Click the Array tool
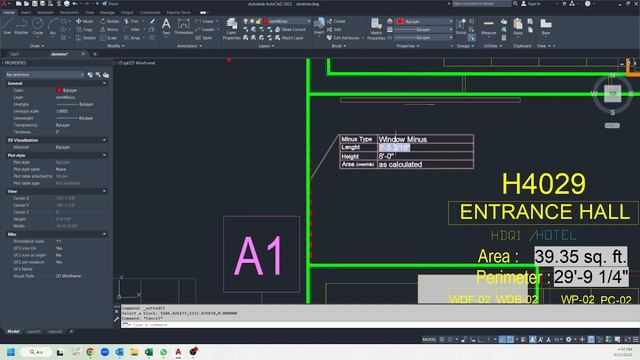This screenshot has height=360, width=640. (132, 38)
